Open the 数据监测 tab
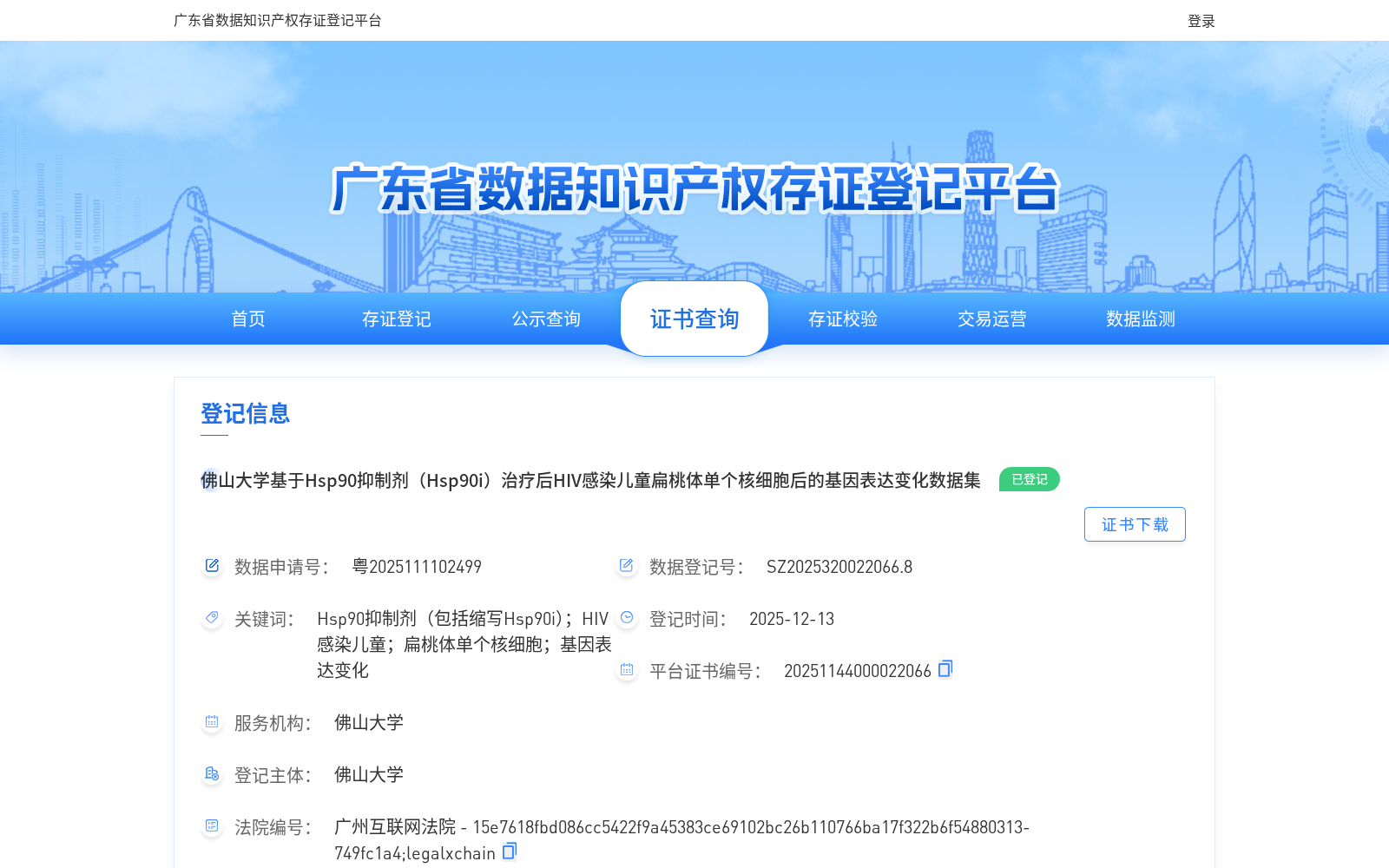The image size is (1389, 868). [x=1141, y=319]
